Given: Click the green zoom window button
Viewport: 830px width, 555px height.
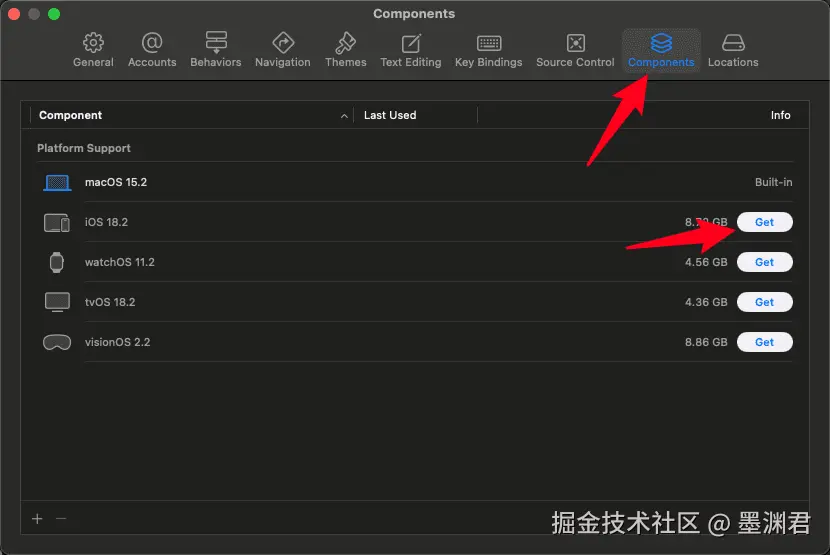Looking at the screenshot, I should [54, 14].
